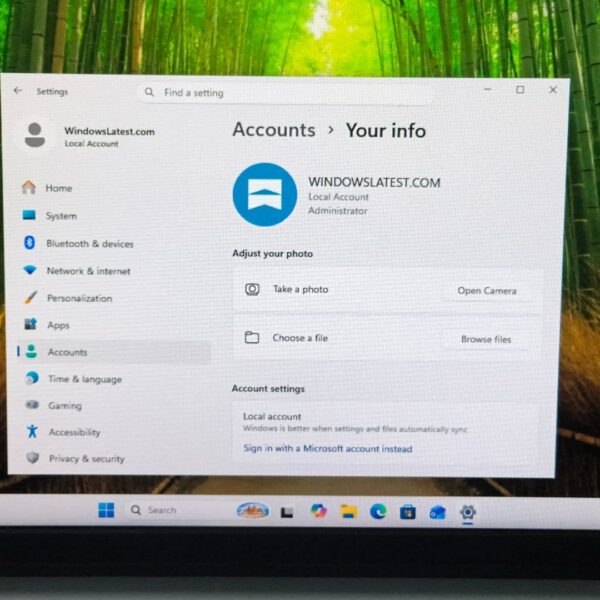Click the Browse files button
The width and height of the screenshot is (600, 600).
[486, 339]
